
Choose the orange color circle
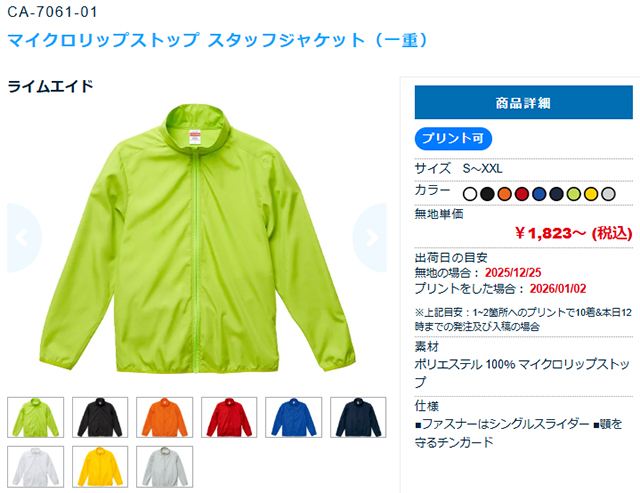[x=504, y=194]
